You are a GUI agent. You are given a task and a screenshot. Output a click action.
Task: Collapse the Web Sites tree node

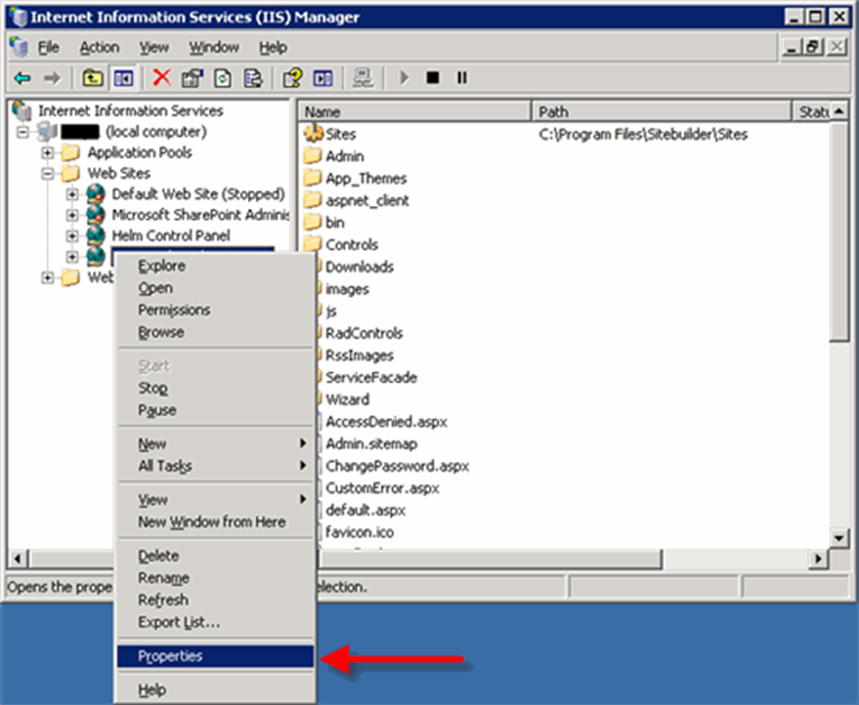[x=48, y=174]
